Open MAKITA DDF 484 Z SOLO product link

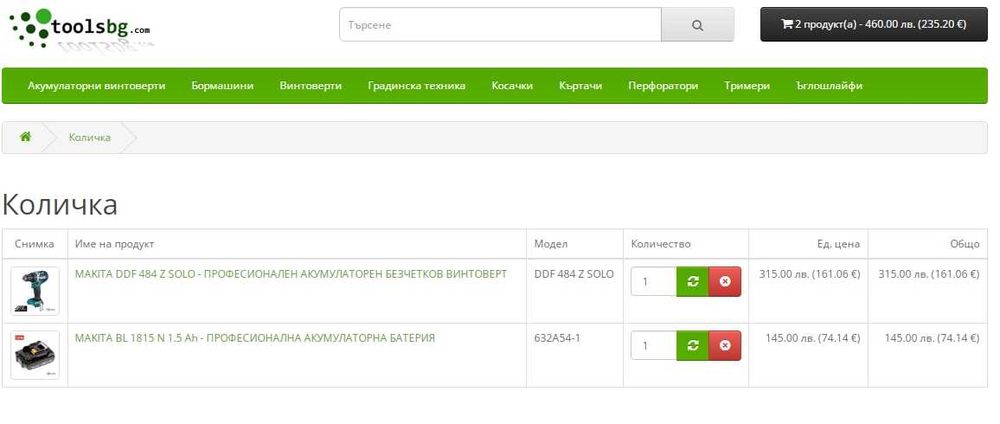click(x=291, y=274)
